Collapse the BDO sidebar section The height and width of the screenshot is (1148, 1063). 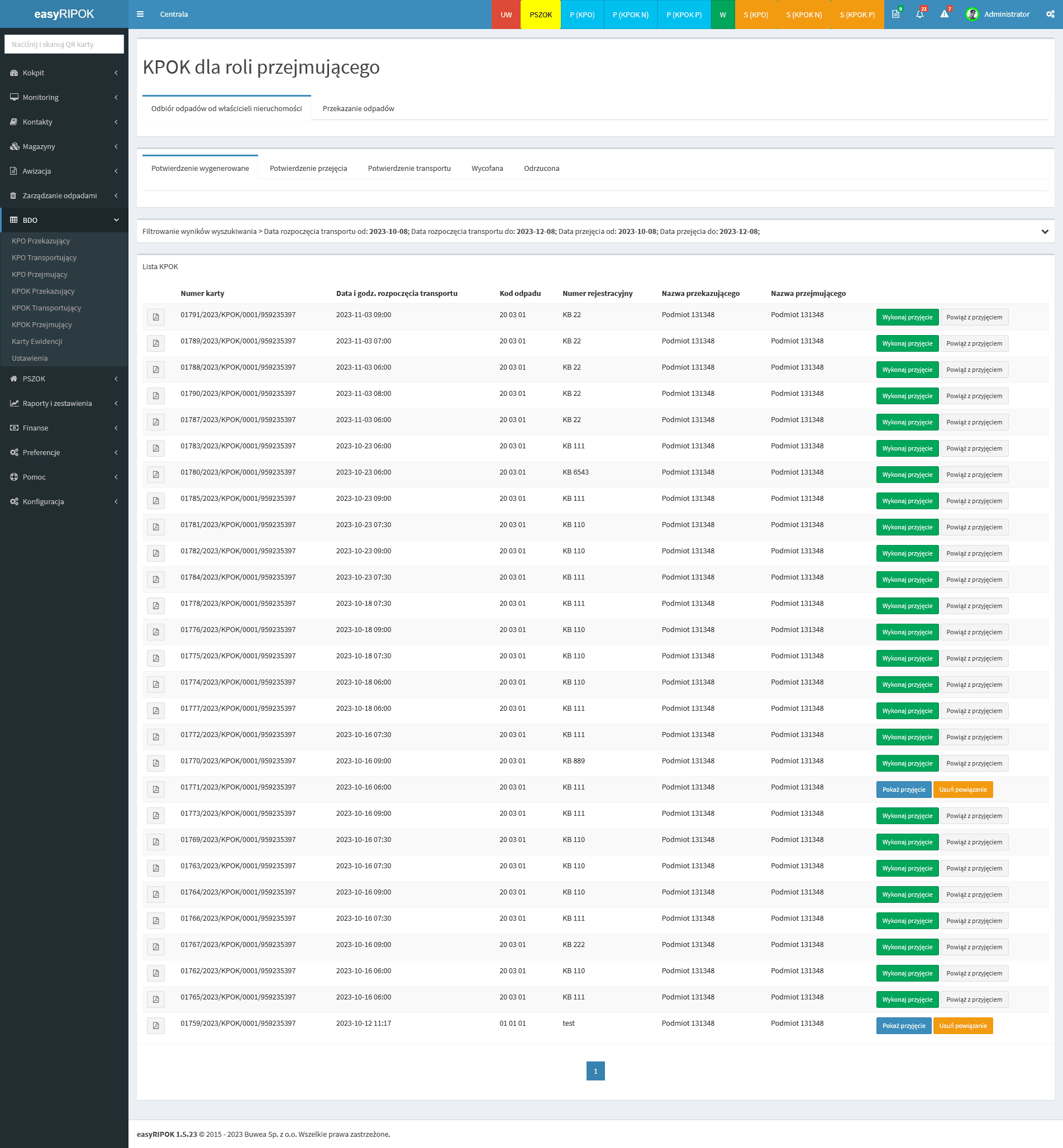coord(116,220)
